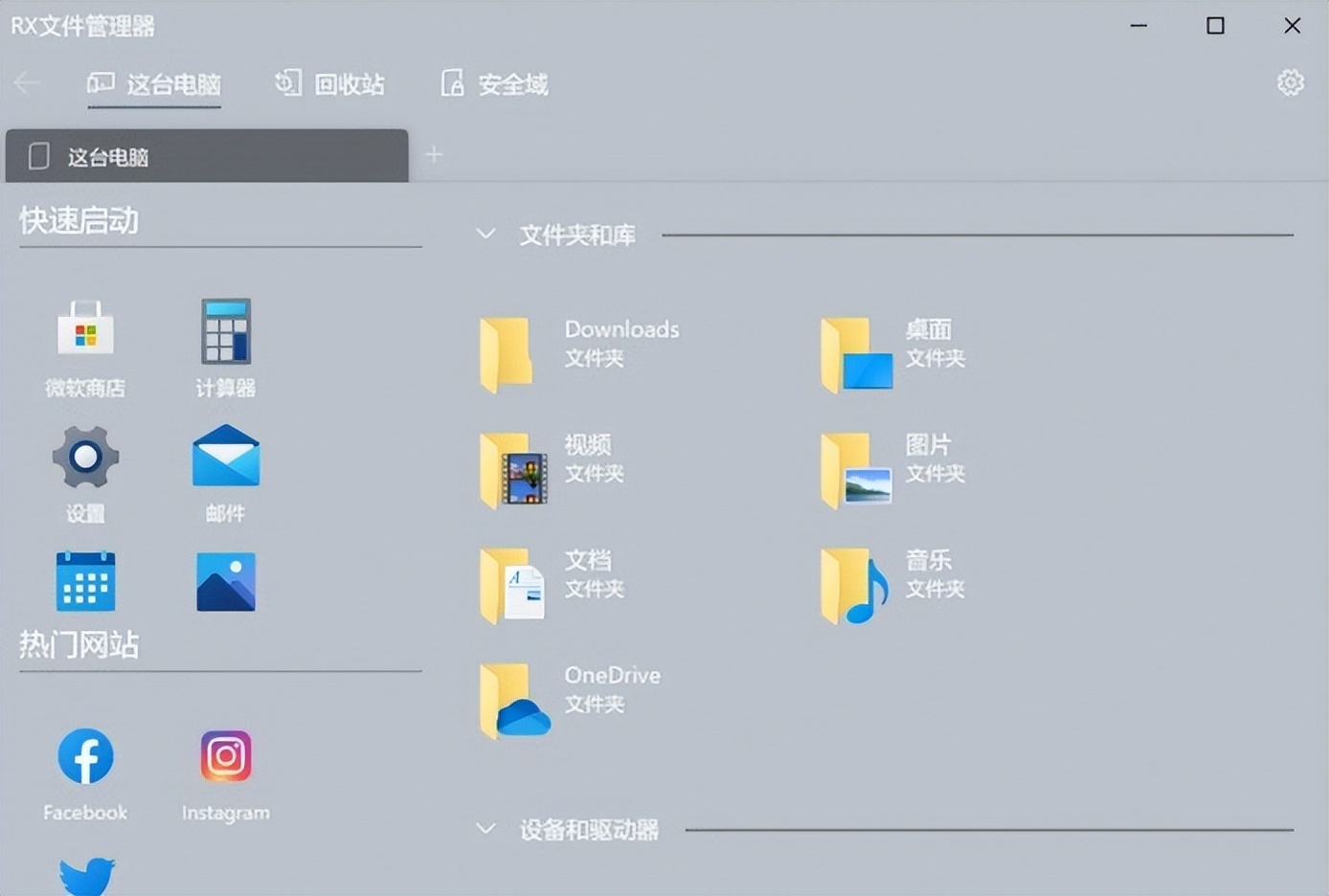This screenshot has width=1329, height=896.
Task: Navigate back with the arrow button
Action: [x=28, y=84]
